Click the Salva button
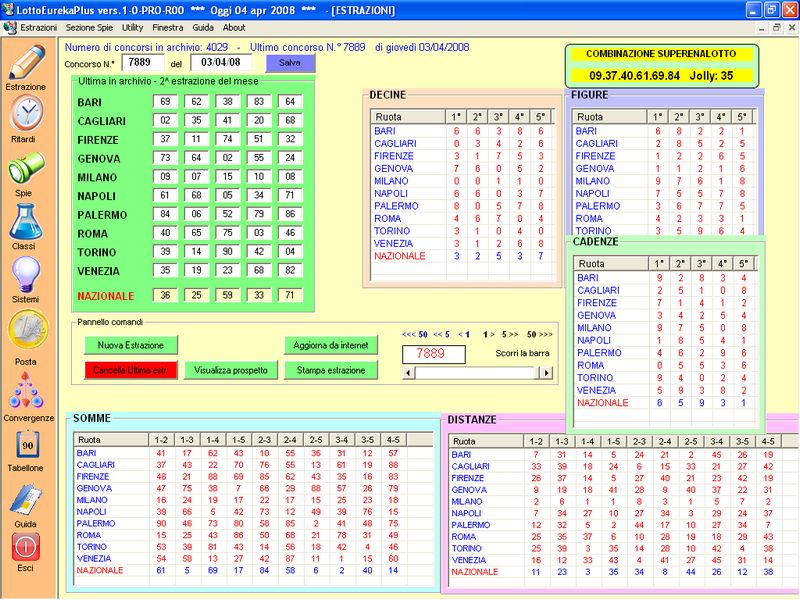 tap(290, 63)
